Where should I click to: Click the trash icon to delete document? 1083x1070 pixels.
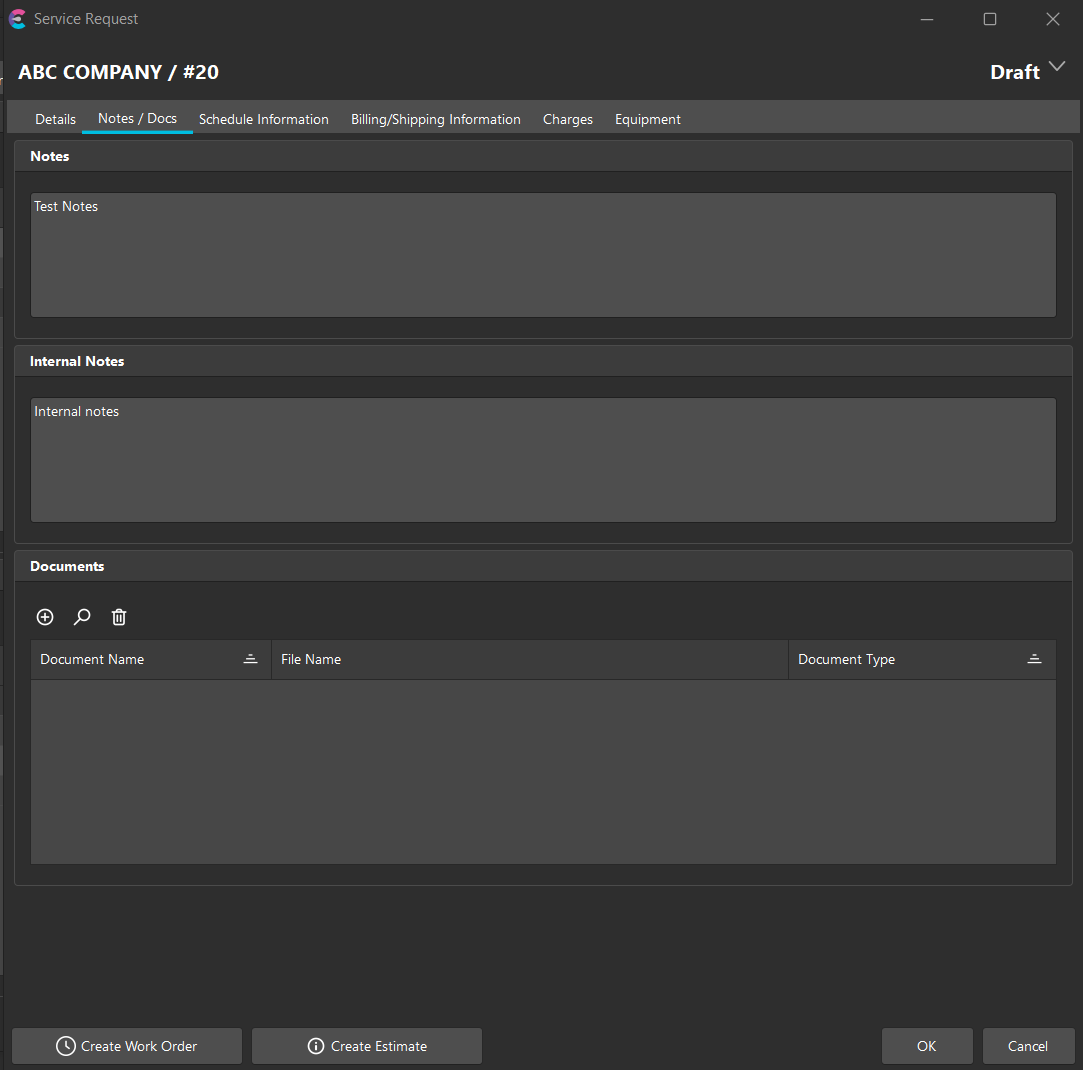(119, 617)
